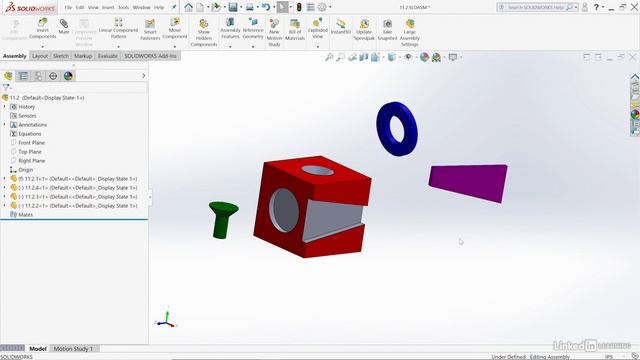Screen dimensions: 640x360
Task: Open the Insert menu
Action: click(108, 7)
